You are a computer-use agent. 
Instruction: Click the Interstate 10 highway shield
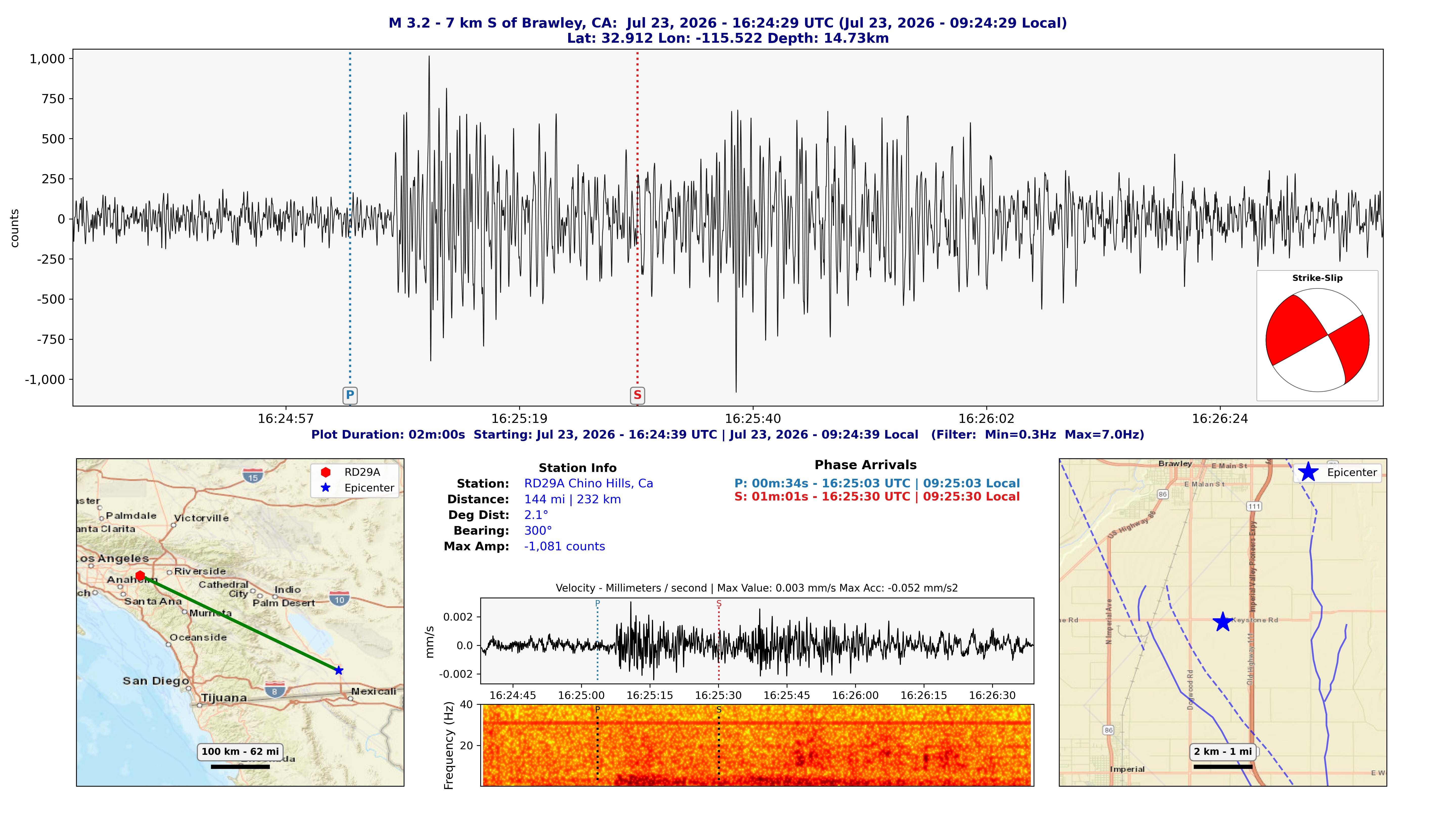pos(339,598)
